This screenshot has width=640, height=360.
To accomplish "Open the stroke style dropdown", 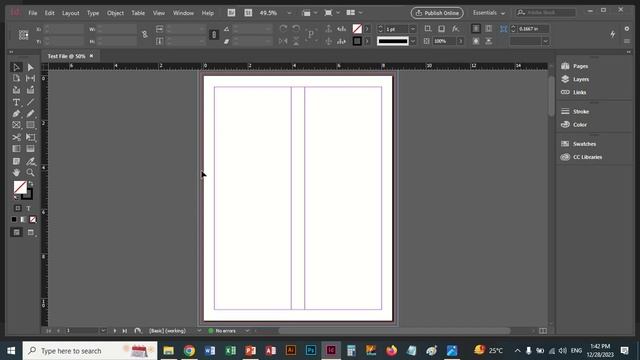I will [x=413, y=41].
